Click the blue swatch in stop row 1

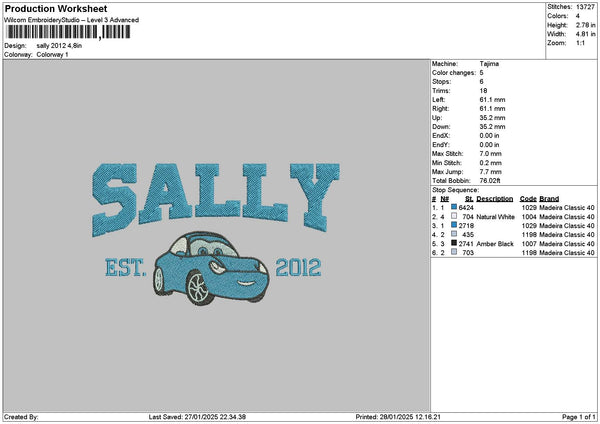[x=454, y=207]
